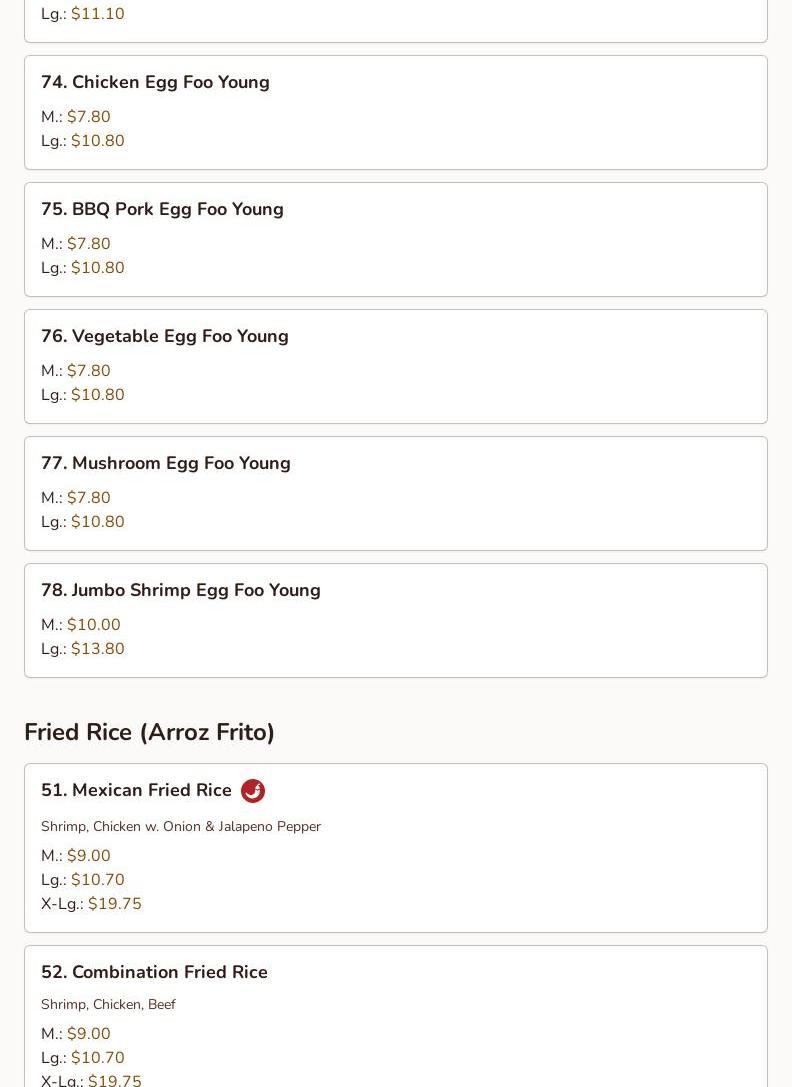Click the $10.70 large Mexican Fried Rice price
Viewport: 792px width, 1087px height.
click(98, 880)
